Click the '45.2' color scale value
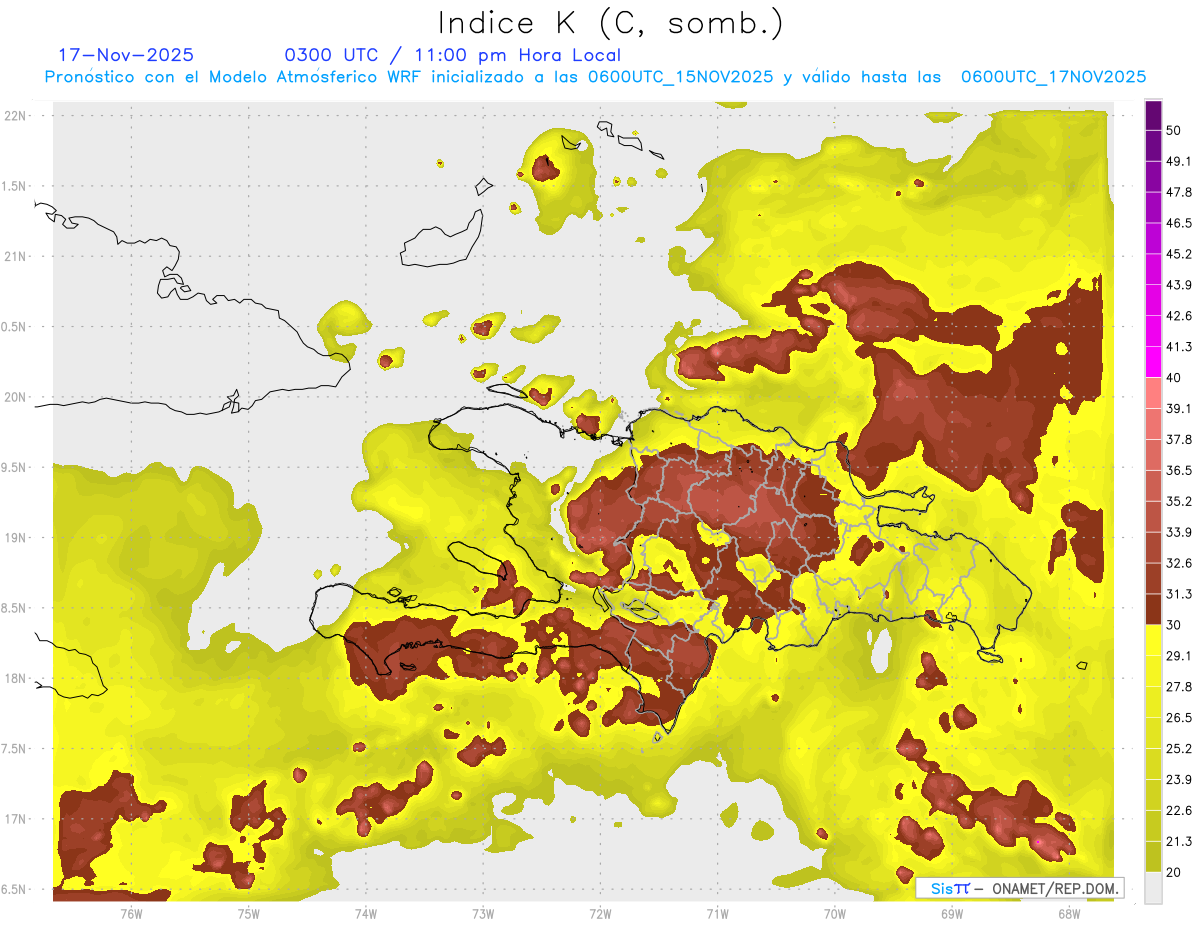 click(x=1179, y=254)
